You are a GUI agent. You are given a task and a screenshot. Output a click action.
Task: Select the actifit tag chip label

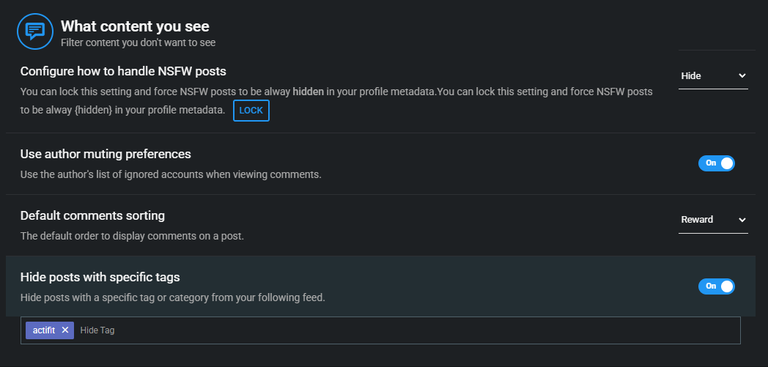44,330
